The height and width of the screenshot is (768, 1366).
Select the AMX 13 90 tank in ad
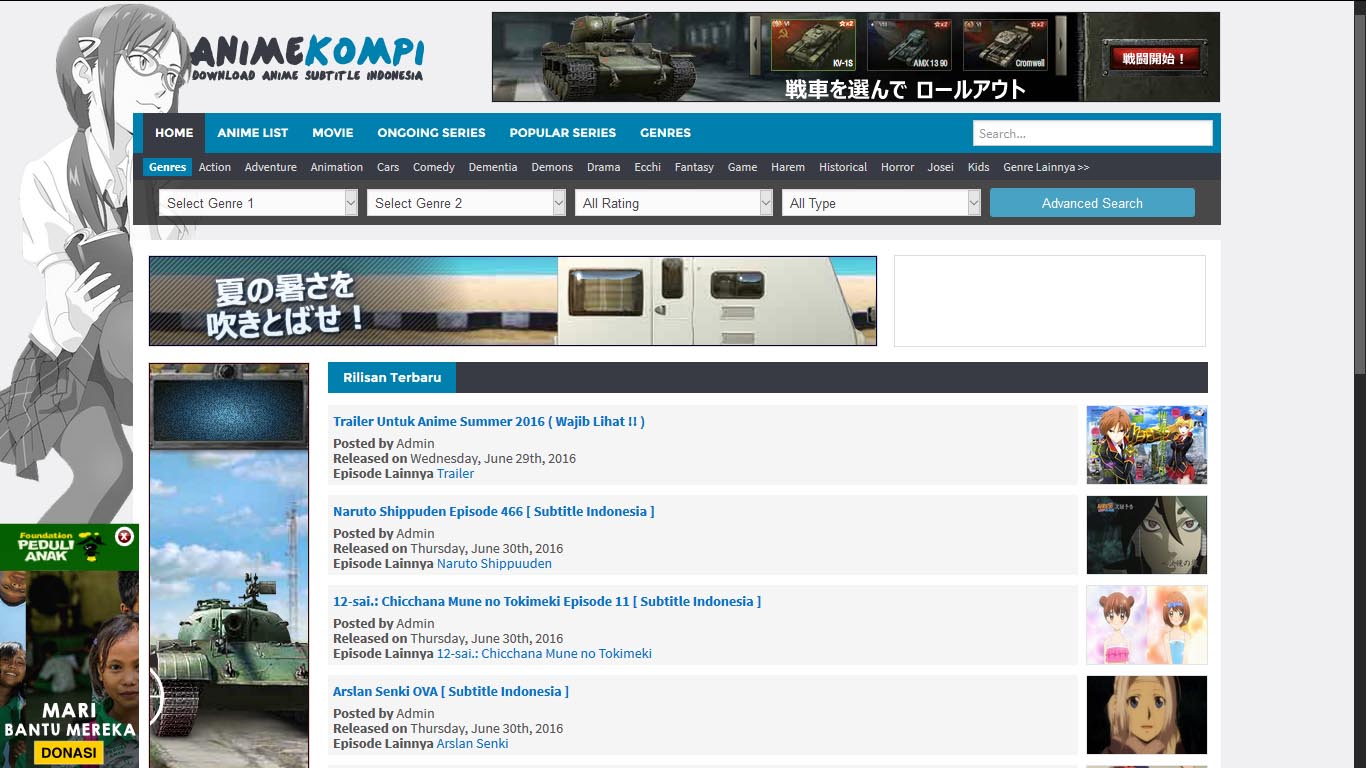(910, 44)
